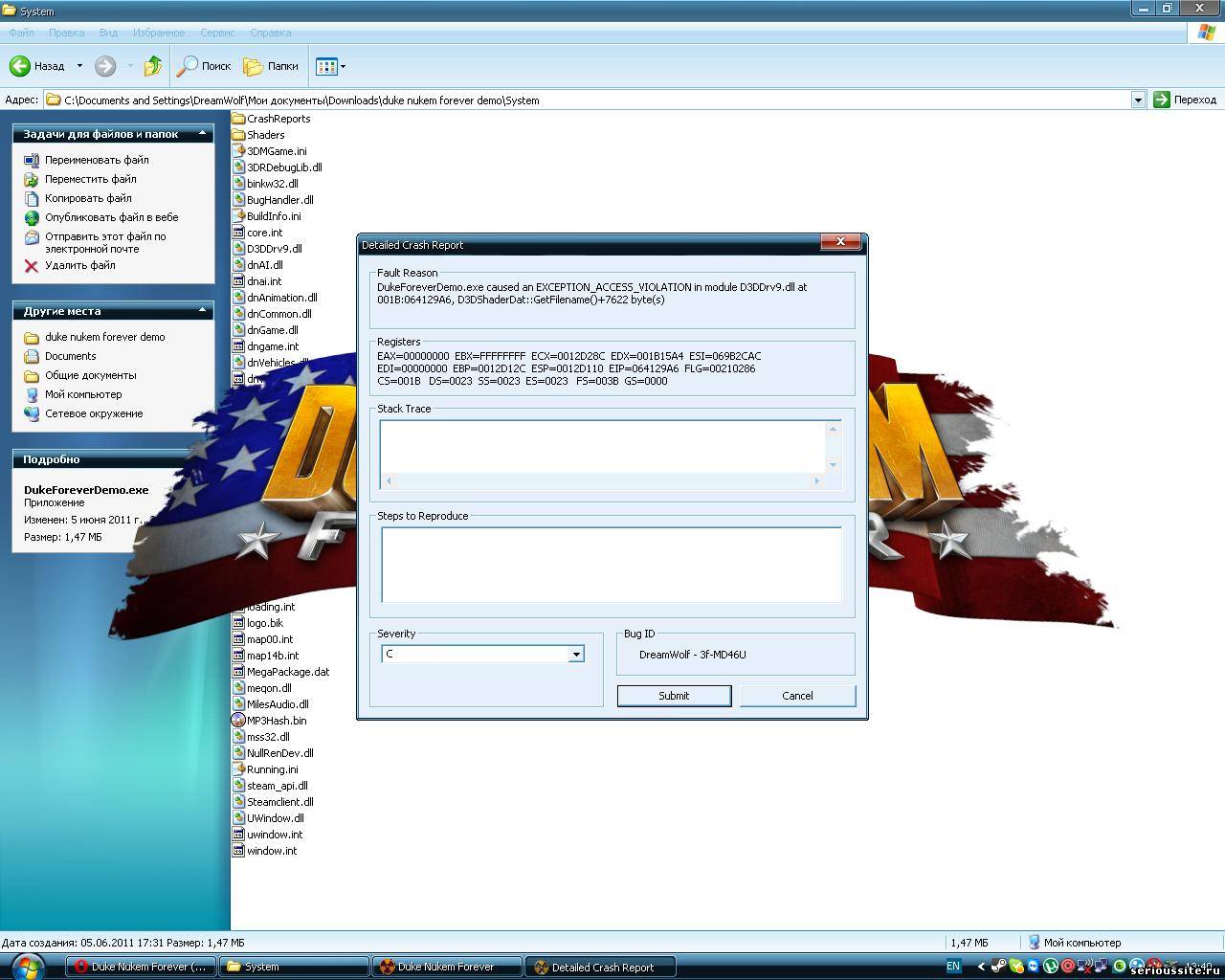This screenshot has width=1225, height=980.
Task: Click Переместить файл link
Action: (90, 179)
